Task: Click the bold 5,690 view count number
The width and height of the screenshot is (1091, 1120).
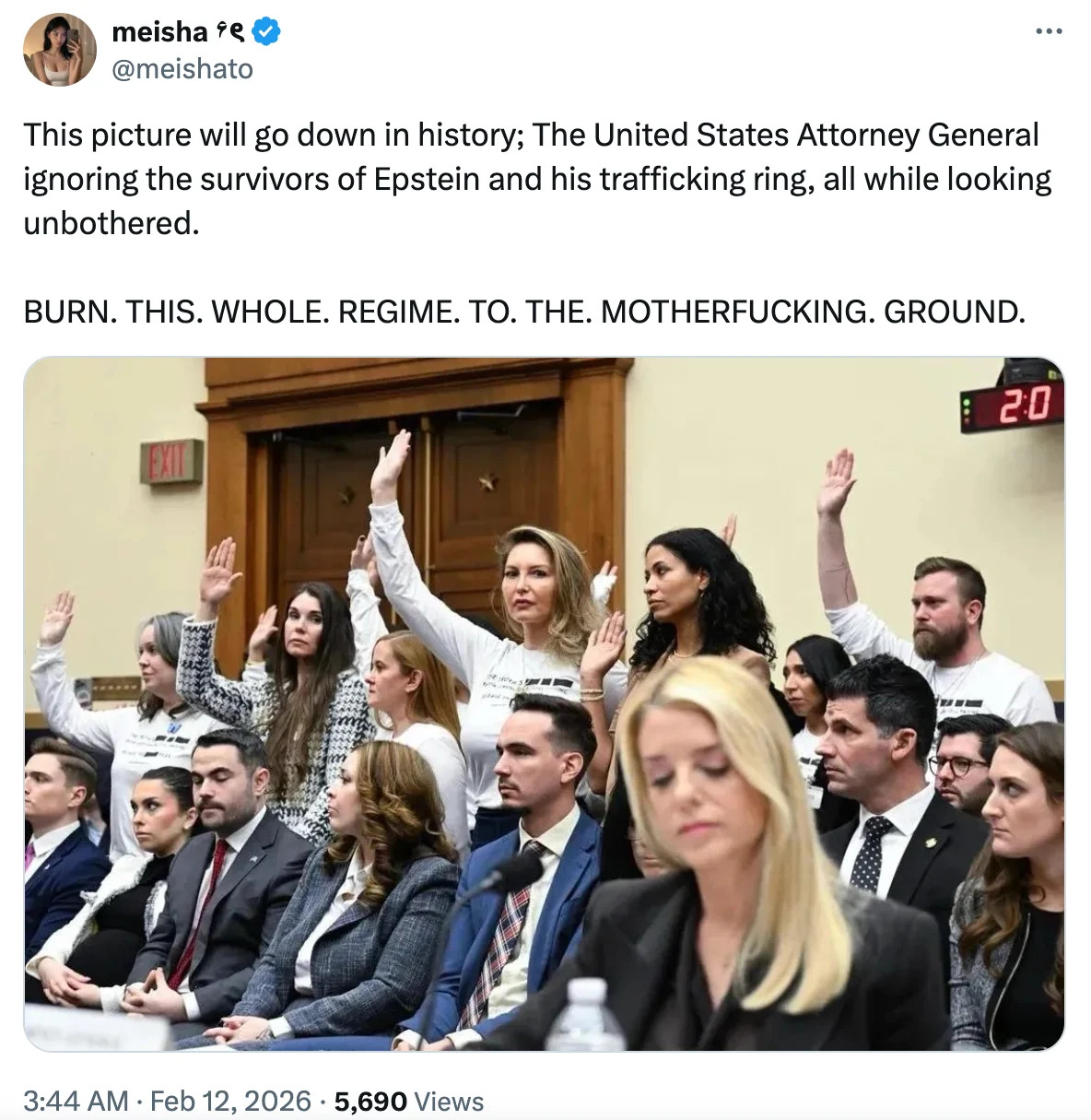Action: click(370, 1100)
